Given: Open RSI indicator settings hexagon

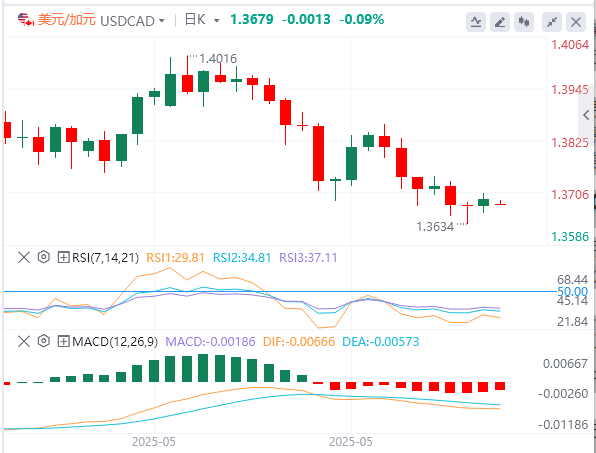Looking at the screenshot, I should pos(44,257).
